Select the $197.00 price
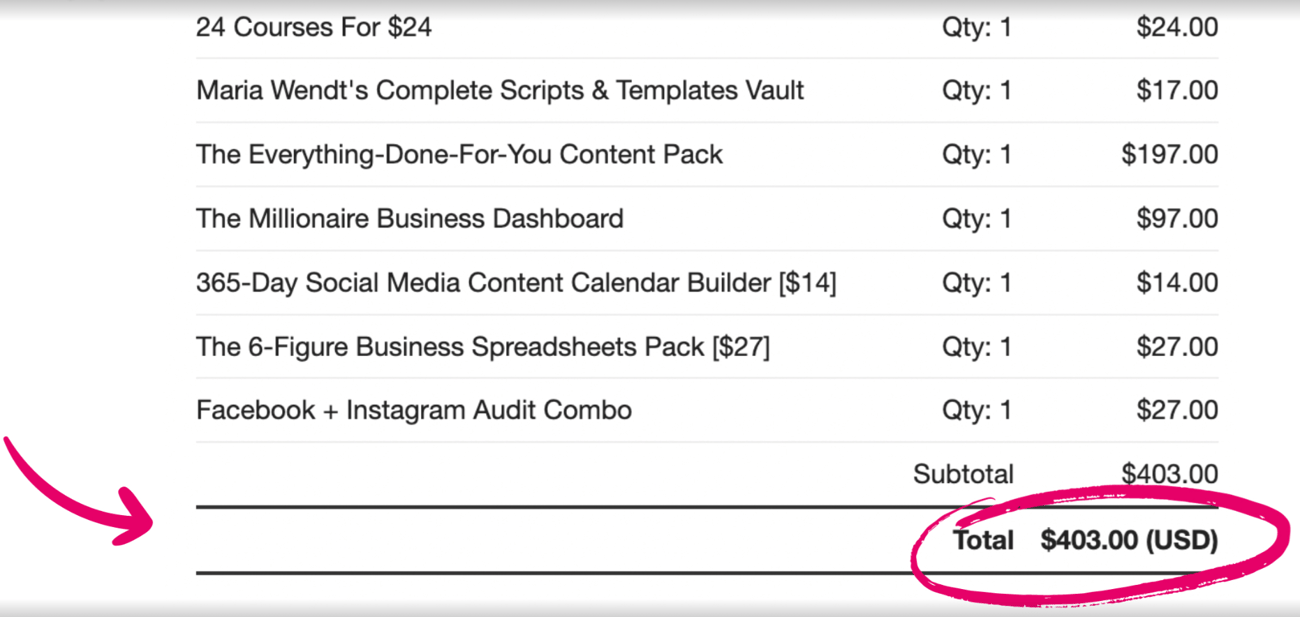The height and width of the screenshot is (617, 1300). tap(1170, 155)
